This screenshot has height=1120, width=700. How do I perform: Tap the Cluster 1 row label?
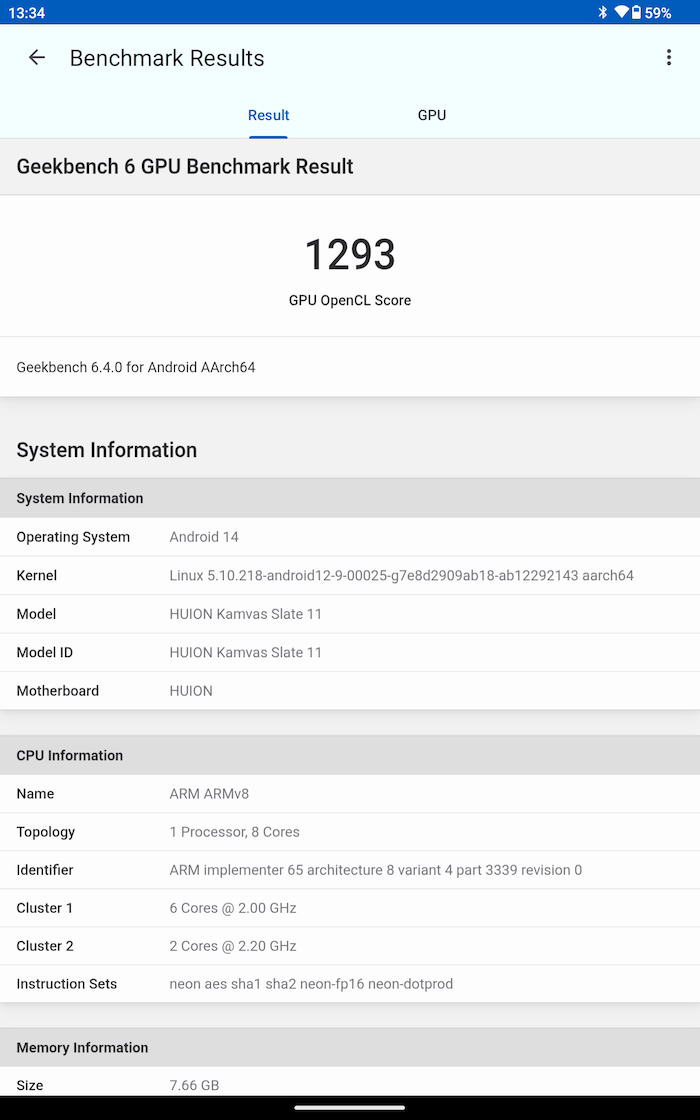(x=44, y=909)
